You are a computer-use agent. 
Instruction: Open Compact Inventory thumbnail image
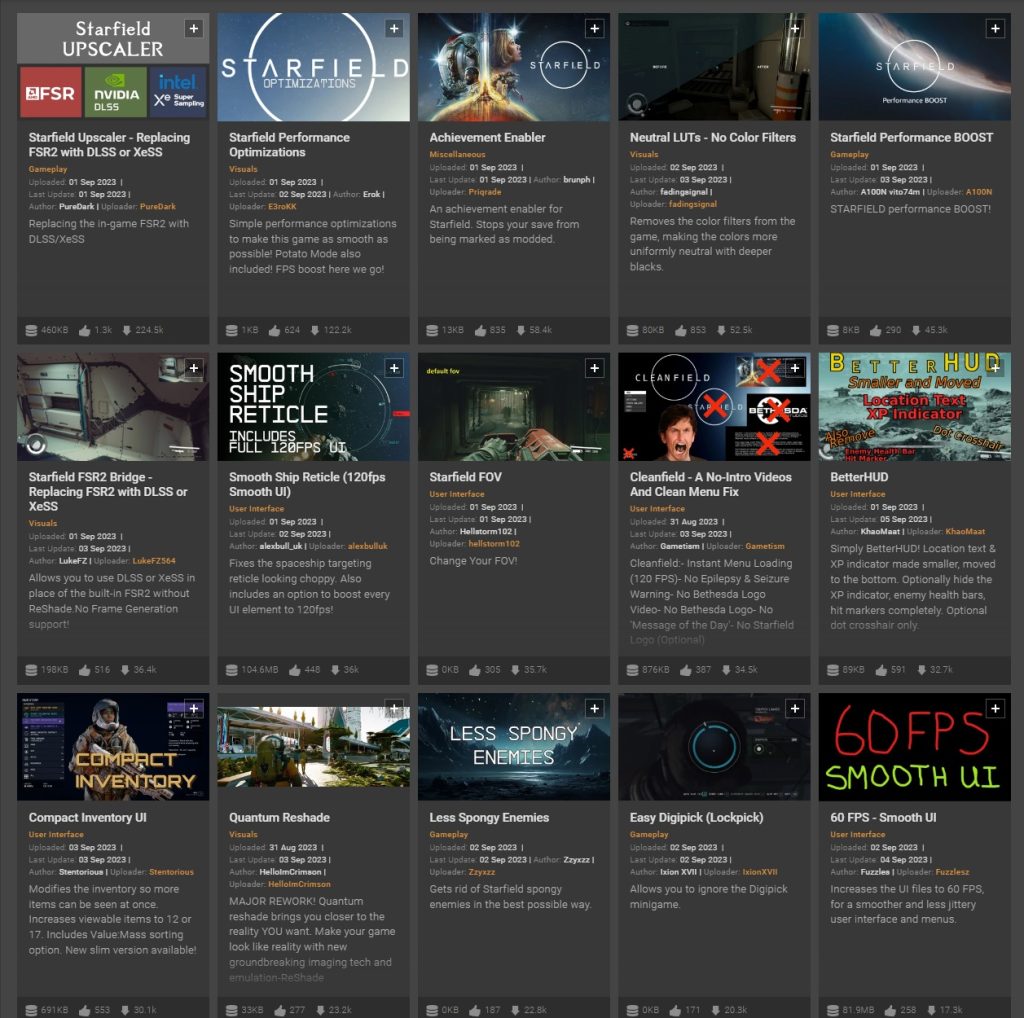pos(113,747)
